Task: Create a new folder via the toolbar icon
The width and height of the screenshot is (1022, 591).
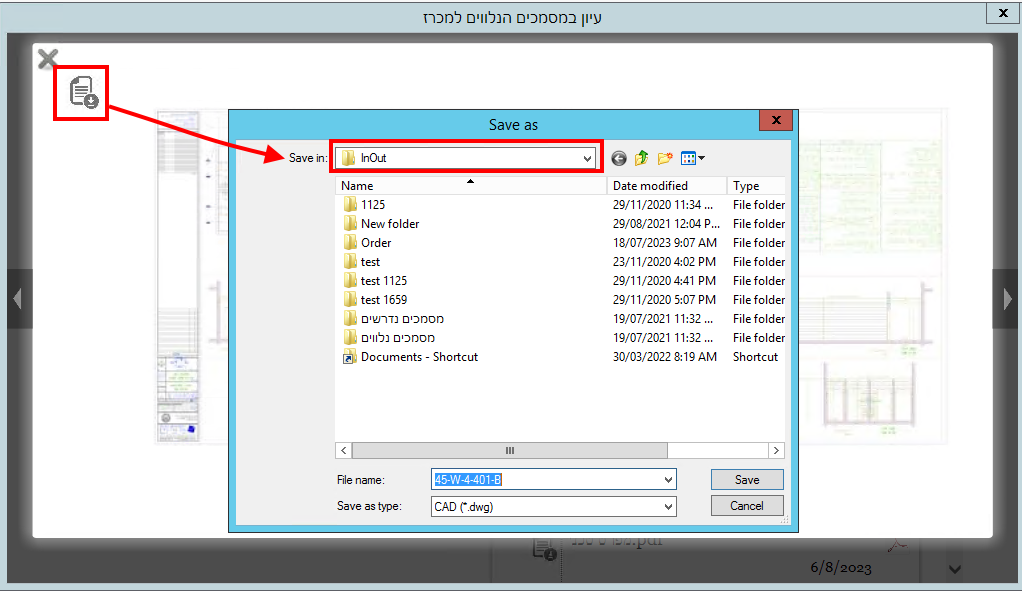Action: [x=665, y=158]
